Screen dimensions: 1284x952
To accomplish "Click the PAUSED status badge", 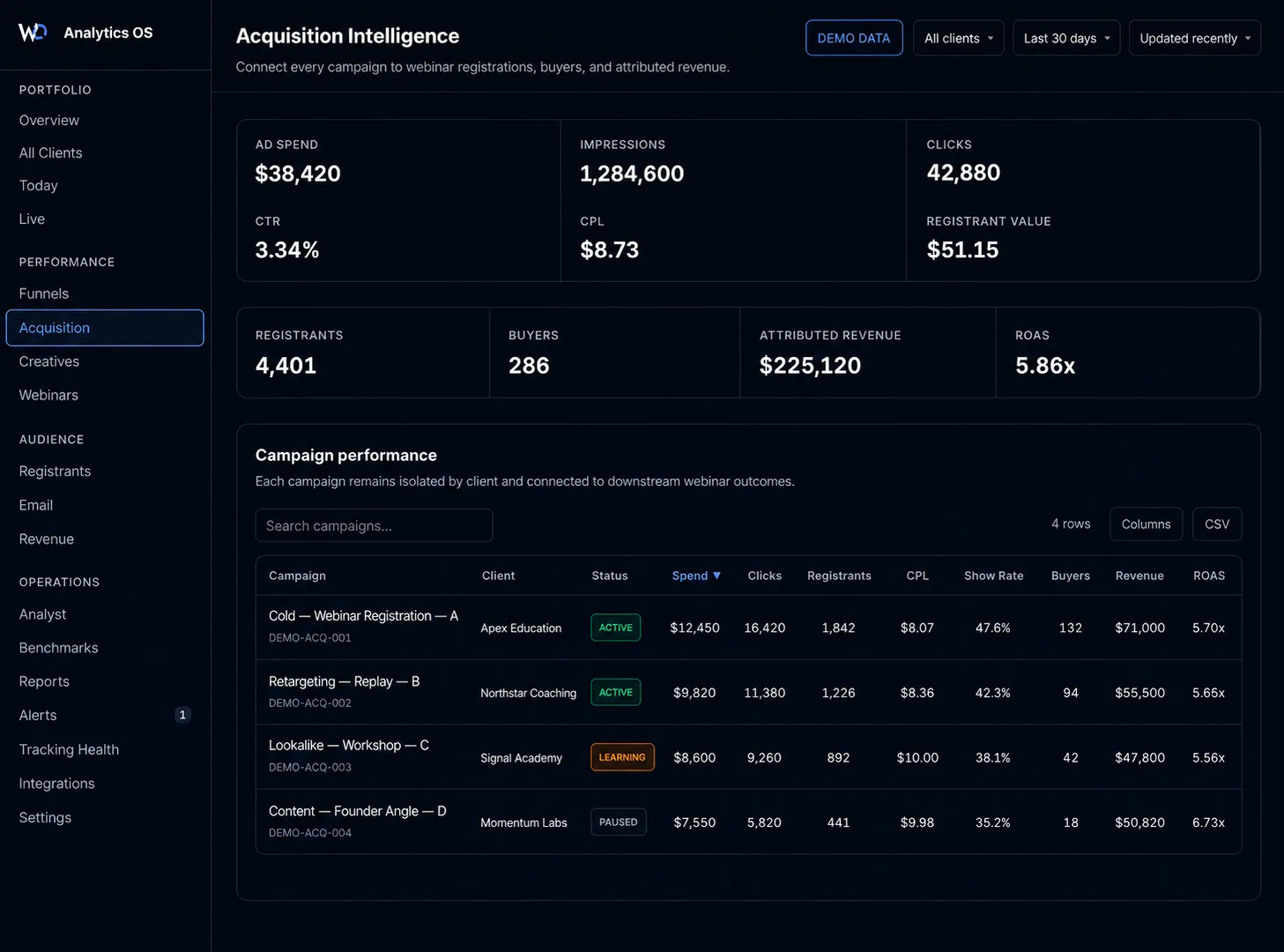I will pos(619,822).
